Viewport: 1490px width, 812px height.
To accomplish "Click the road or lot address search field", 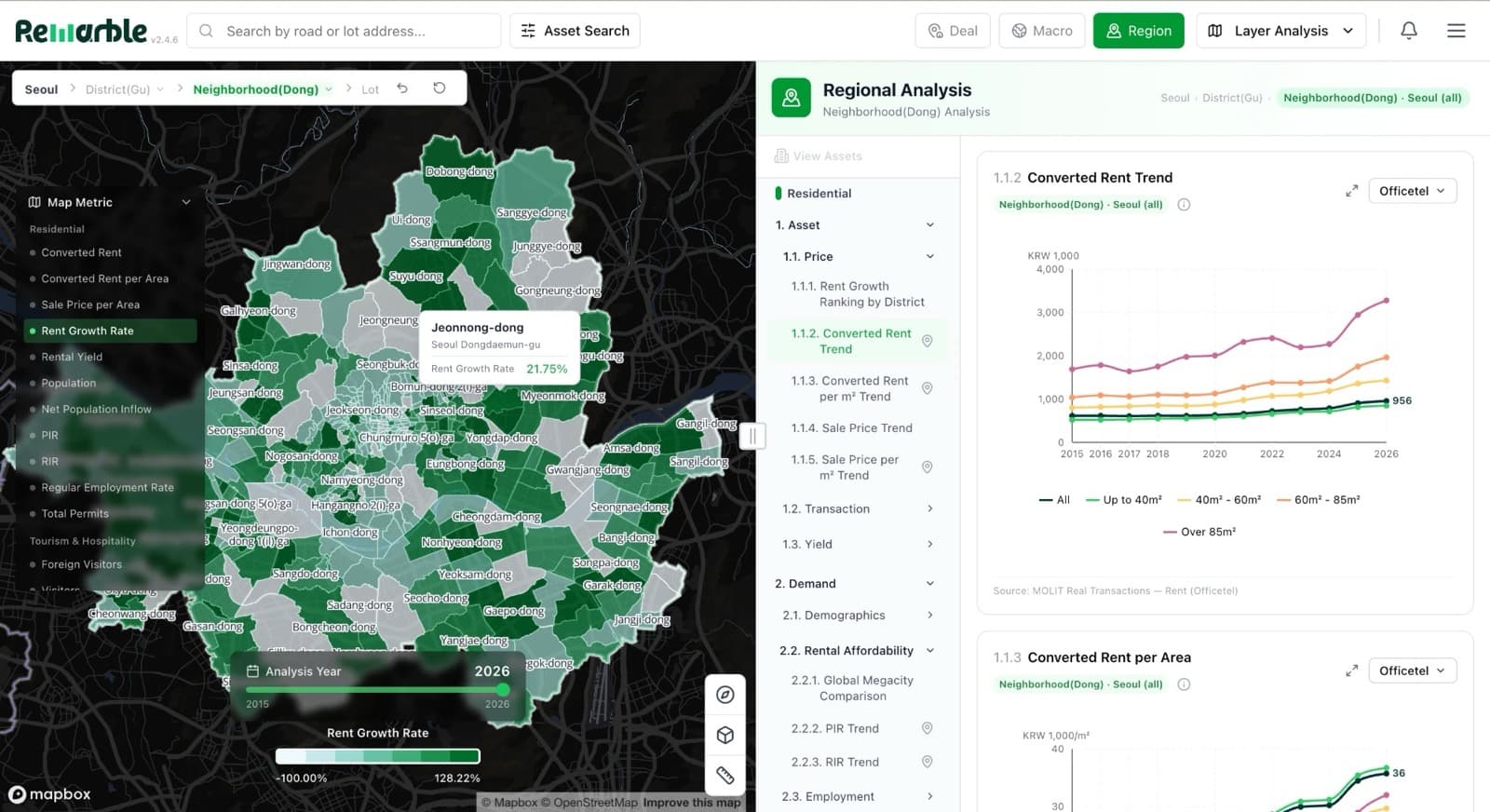I will point(344,31).
